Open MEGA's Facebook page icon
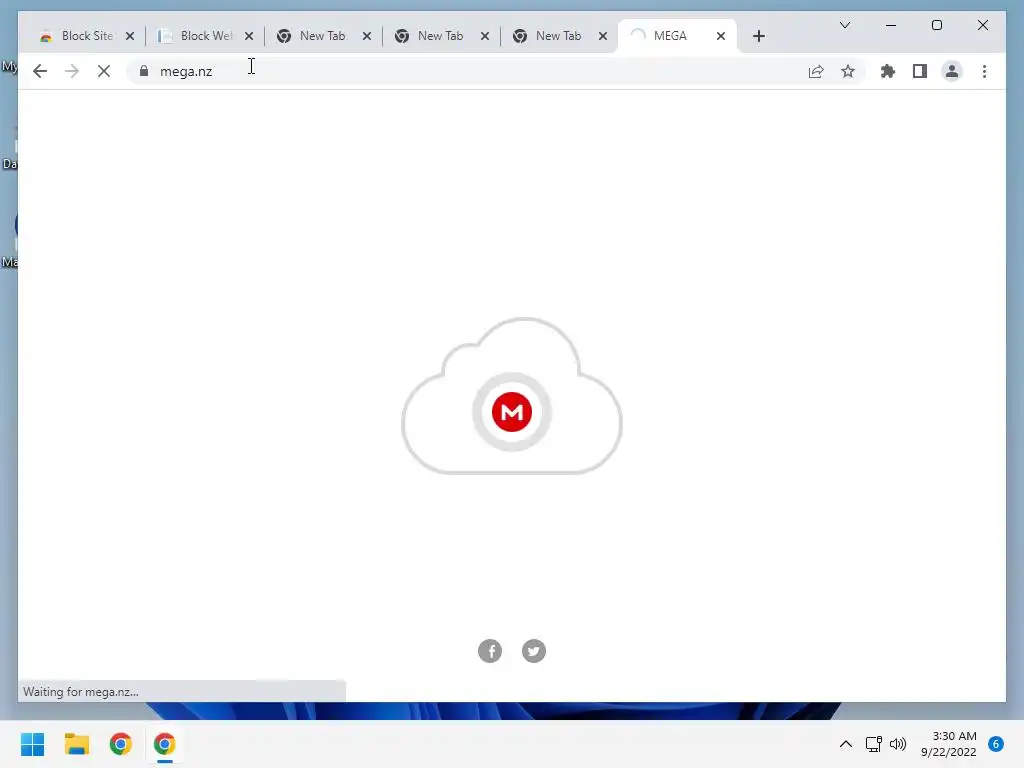The width and height of the screenshot is (1024, 768). tap(490, 650)
